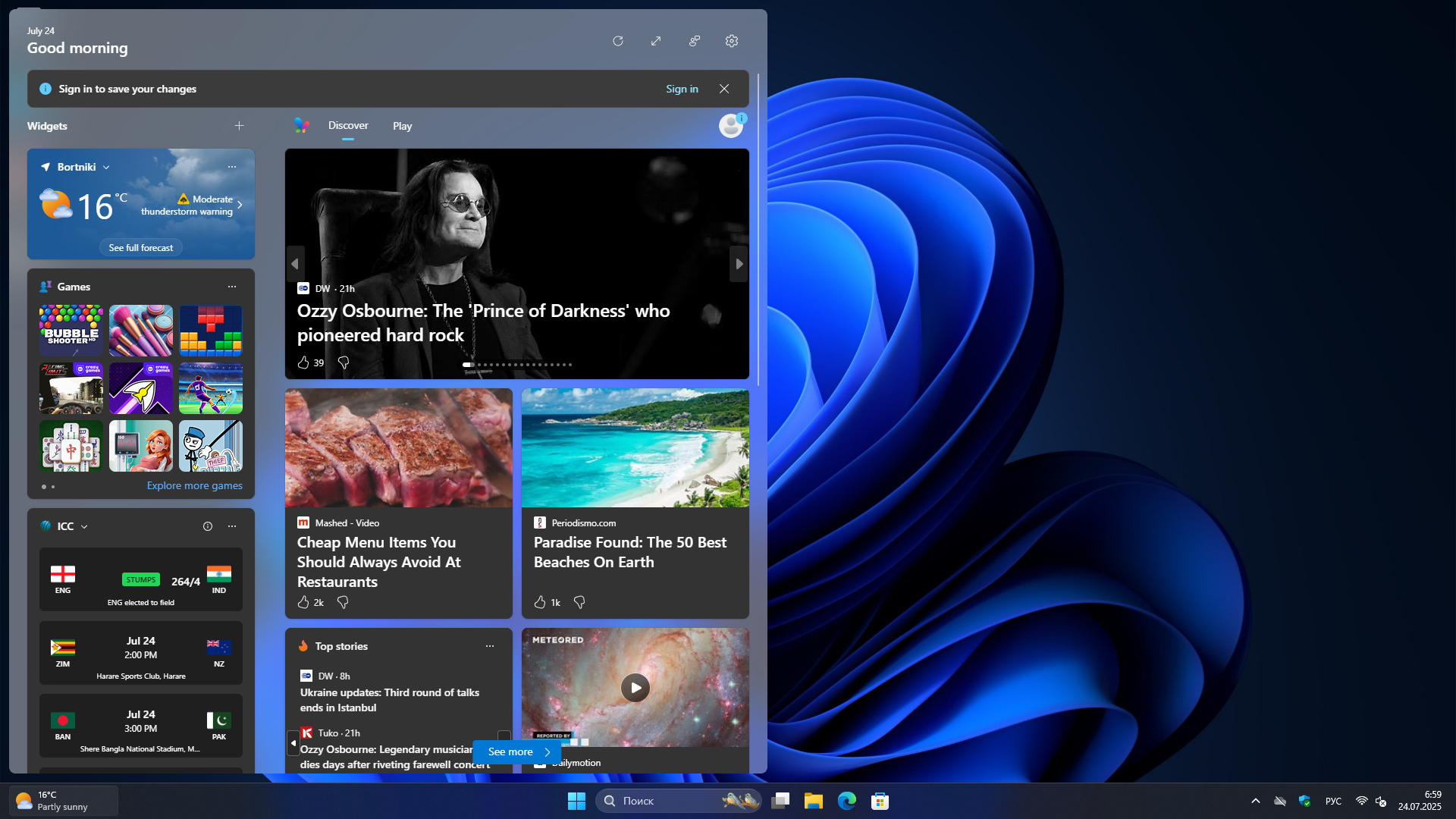Open user profile avatar
This screenshot has height=819, width=1456.
[x=731, y=126]
